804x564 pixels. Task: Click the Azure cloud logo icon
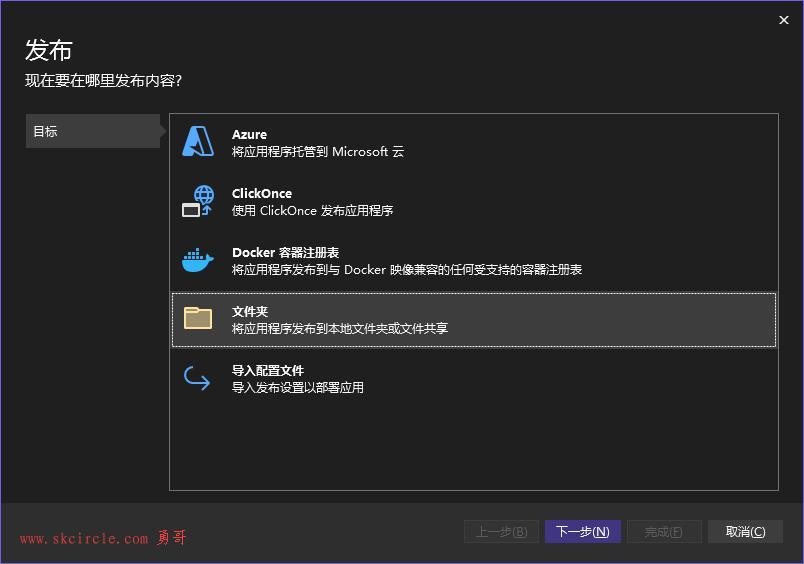tap(198, 142)
